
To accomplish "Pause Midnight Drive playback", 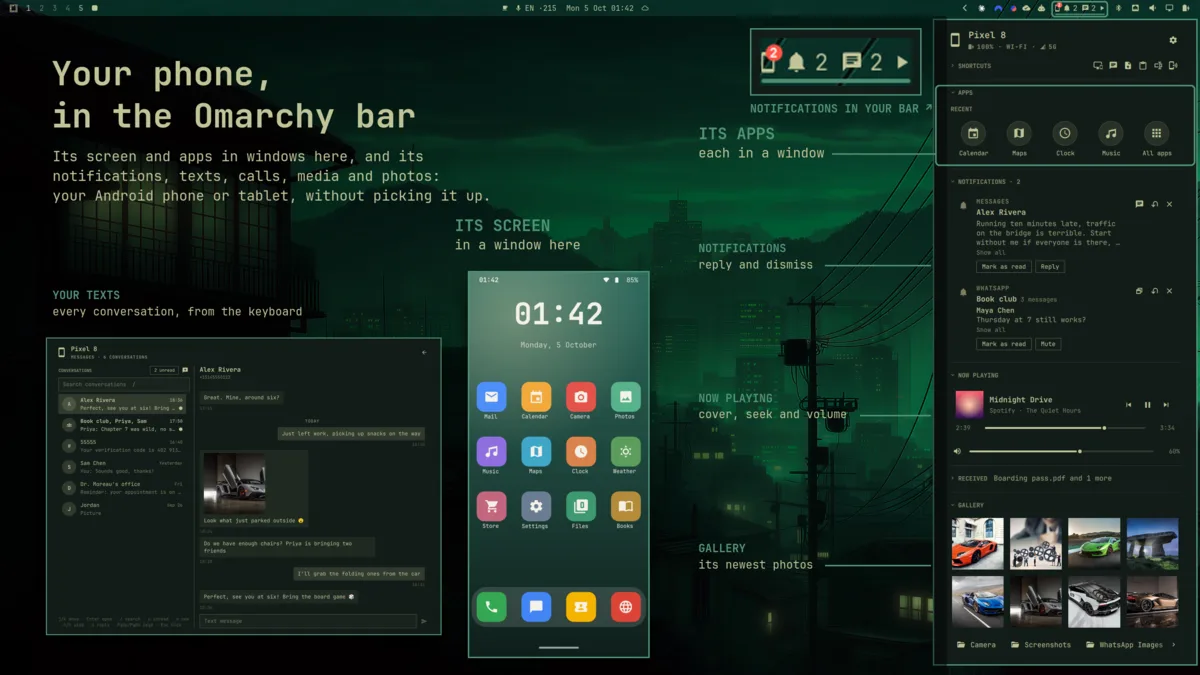I will 1148,405.
